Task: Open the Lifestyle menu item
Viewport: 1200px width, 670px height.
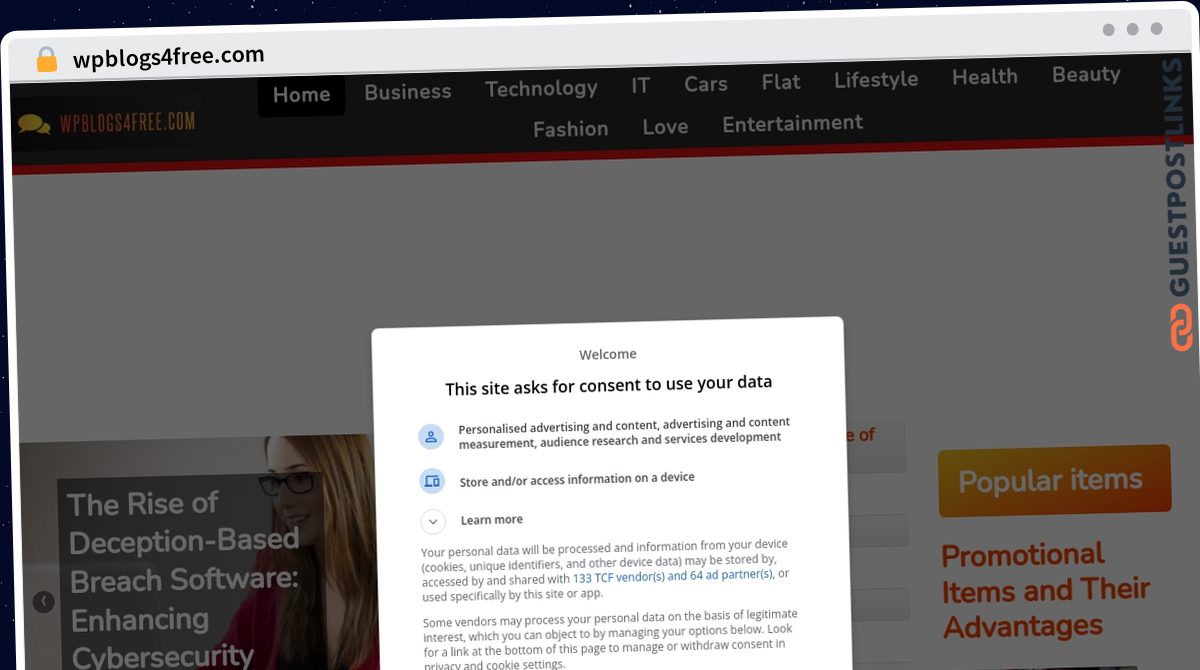Action: click(x=876, y=80)
